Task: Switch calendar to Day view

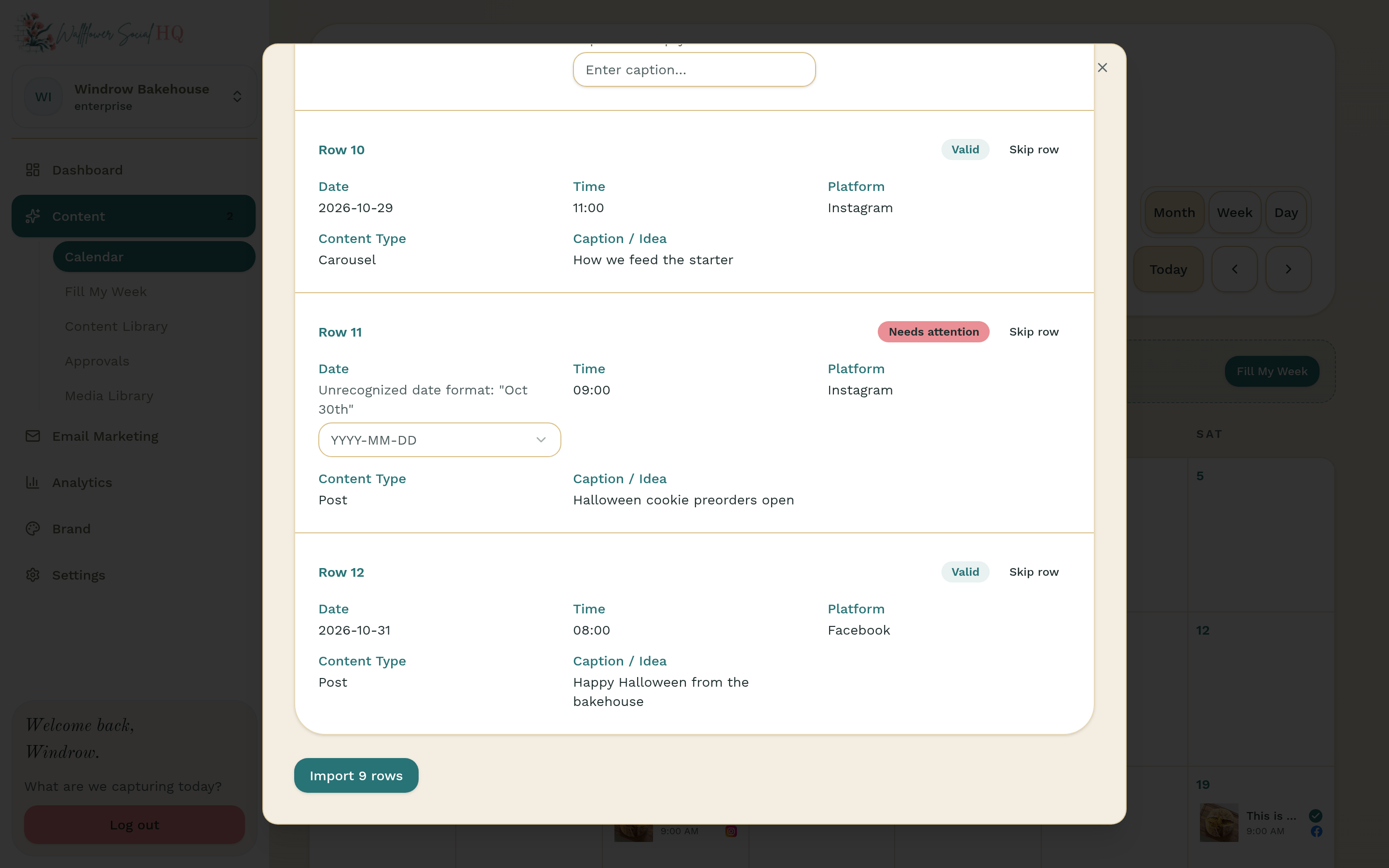Action: (1286, 212)
